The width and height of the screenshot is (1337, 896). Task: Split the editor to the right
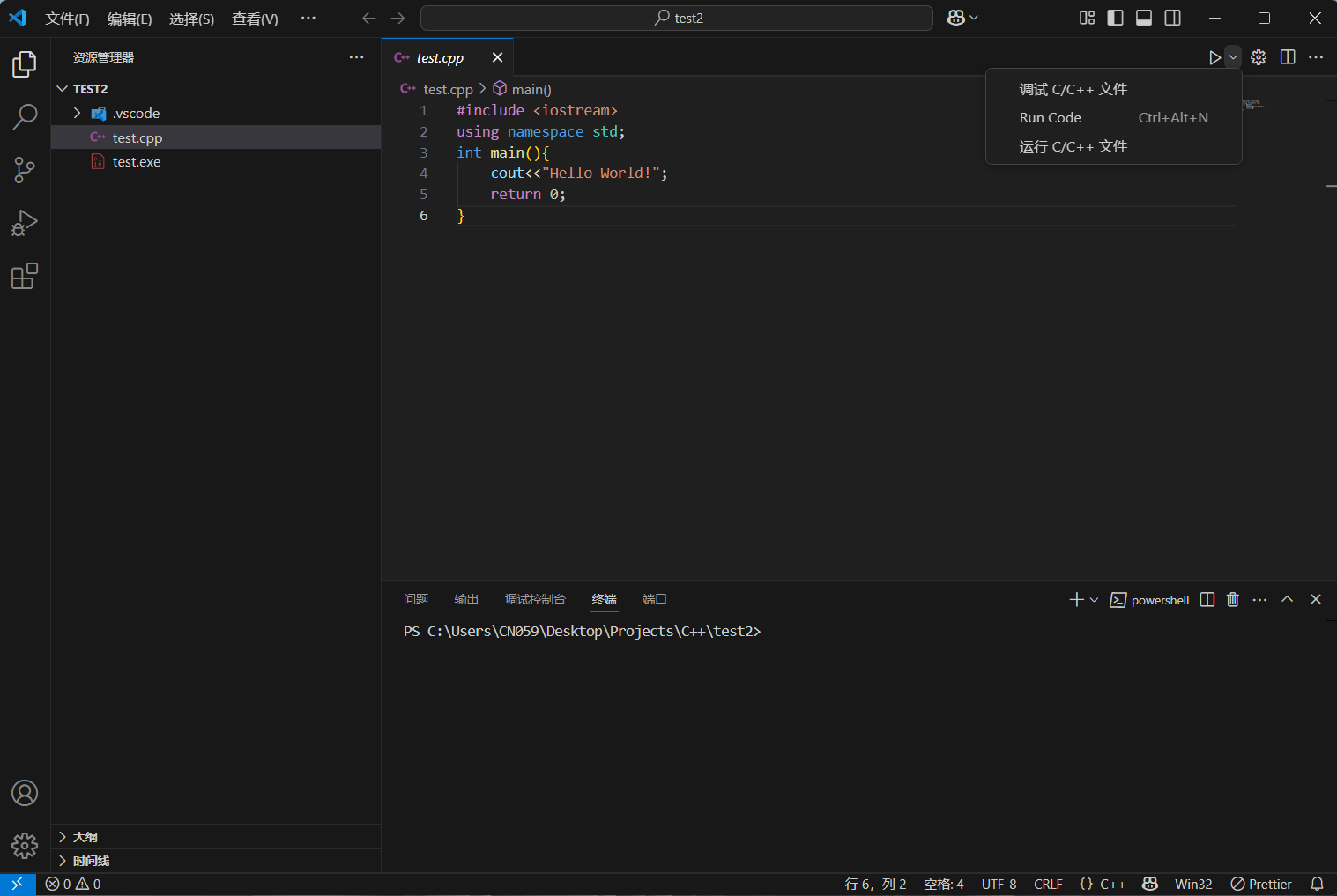pyautogui.click(x=1288, y=57)
